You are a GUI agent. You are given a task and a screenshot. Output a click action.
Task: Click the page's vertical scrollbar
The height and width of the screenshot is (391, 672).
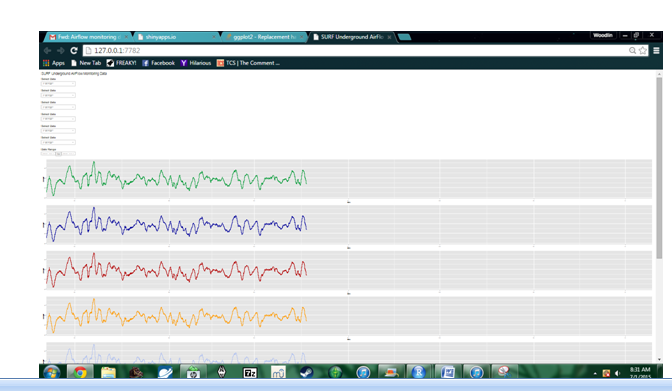pyautogui.click(x=659, y=168)
